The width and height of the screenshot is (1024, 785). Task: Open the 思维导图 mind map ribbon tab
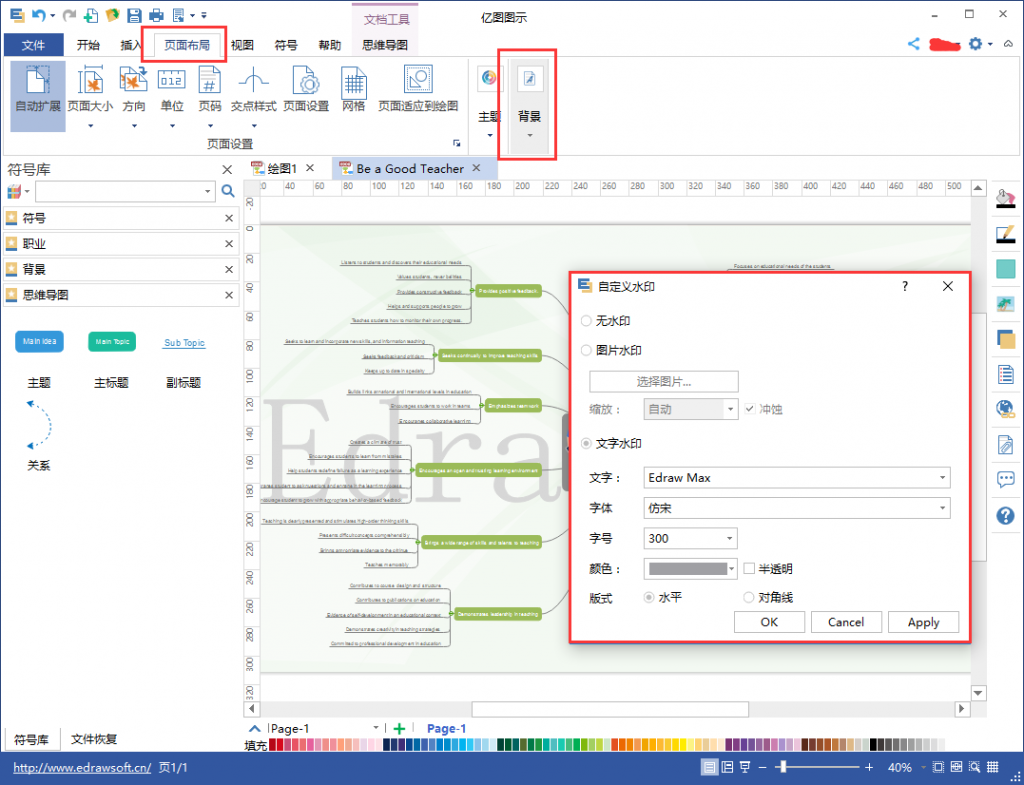[385, 45]
